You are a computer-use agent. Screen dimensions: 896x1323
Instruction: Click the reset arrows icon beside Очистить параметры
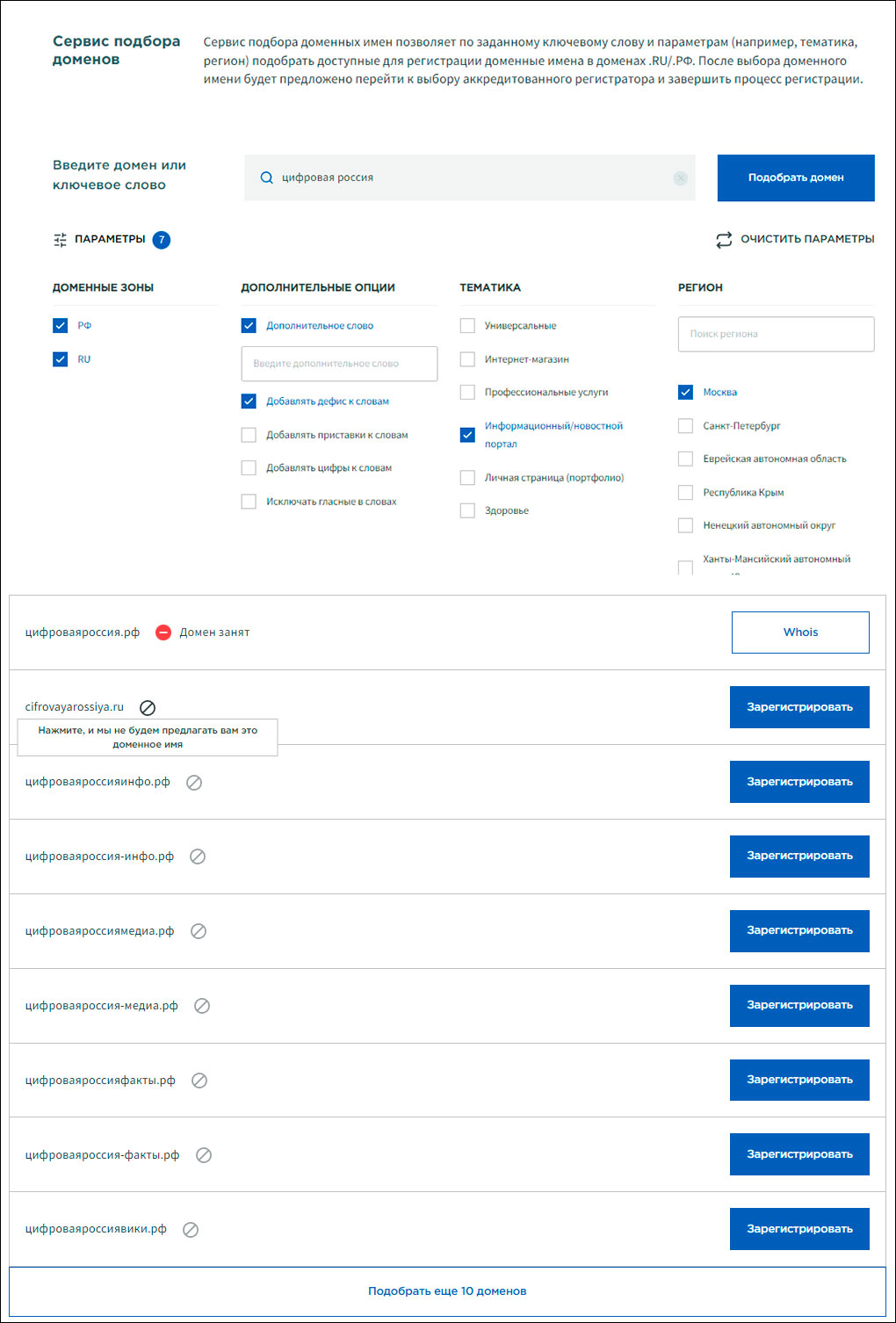tap(723, 240)
